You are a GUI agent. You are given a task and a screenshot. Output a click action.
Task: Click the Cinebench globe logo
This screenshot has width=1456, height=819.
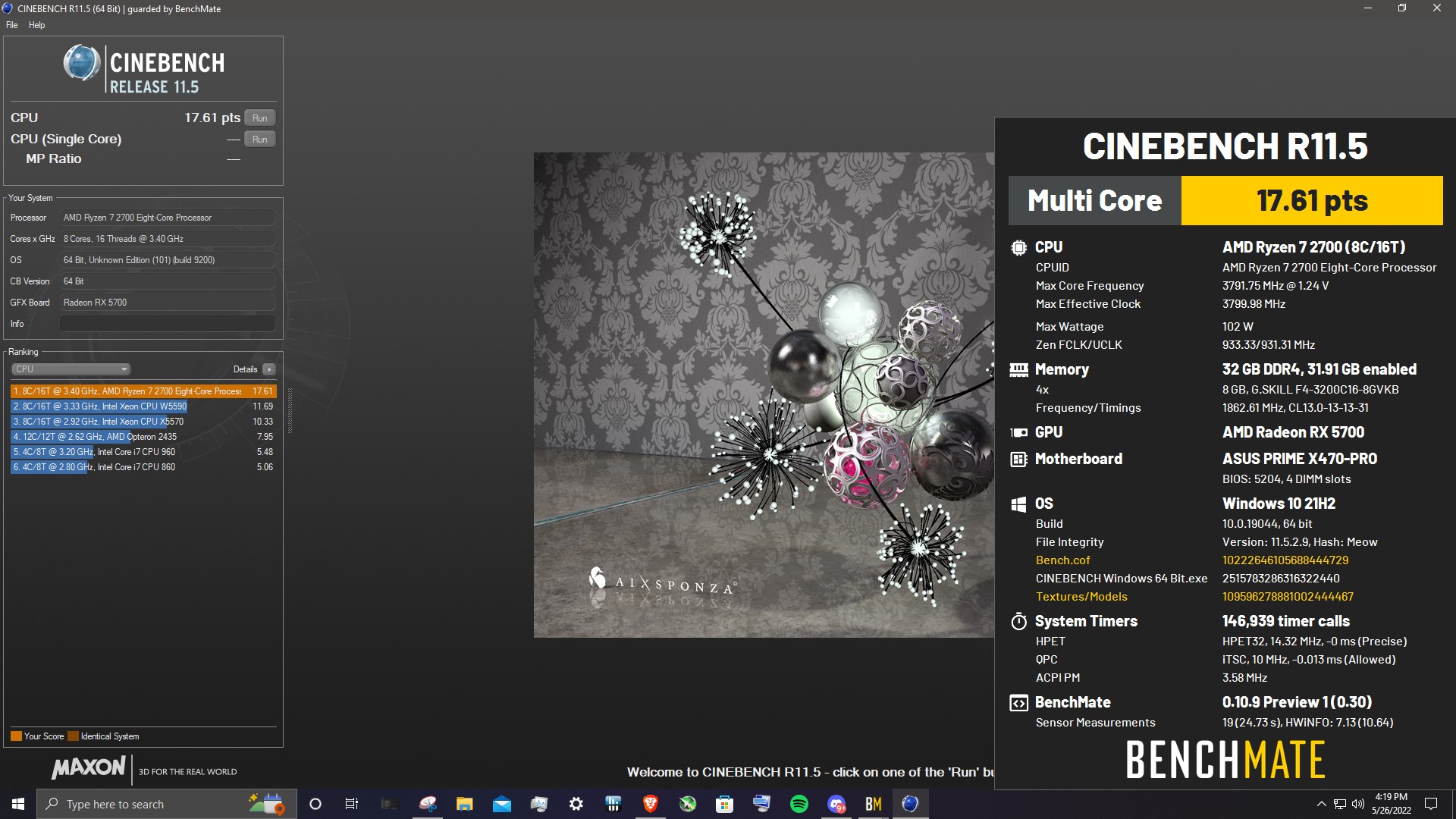coord(81,63)
